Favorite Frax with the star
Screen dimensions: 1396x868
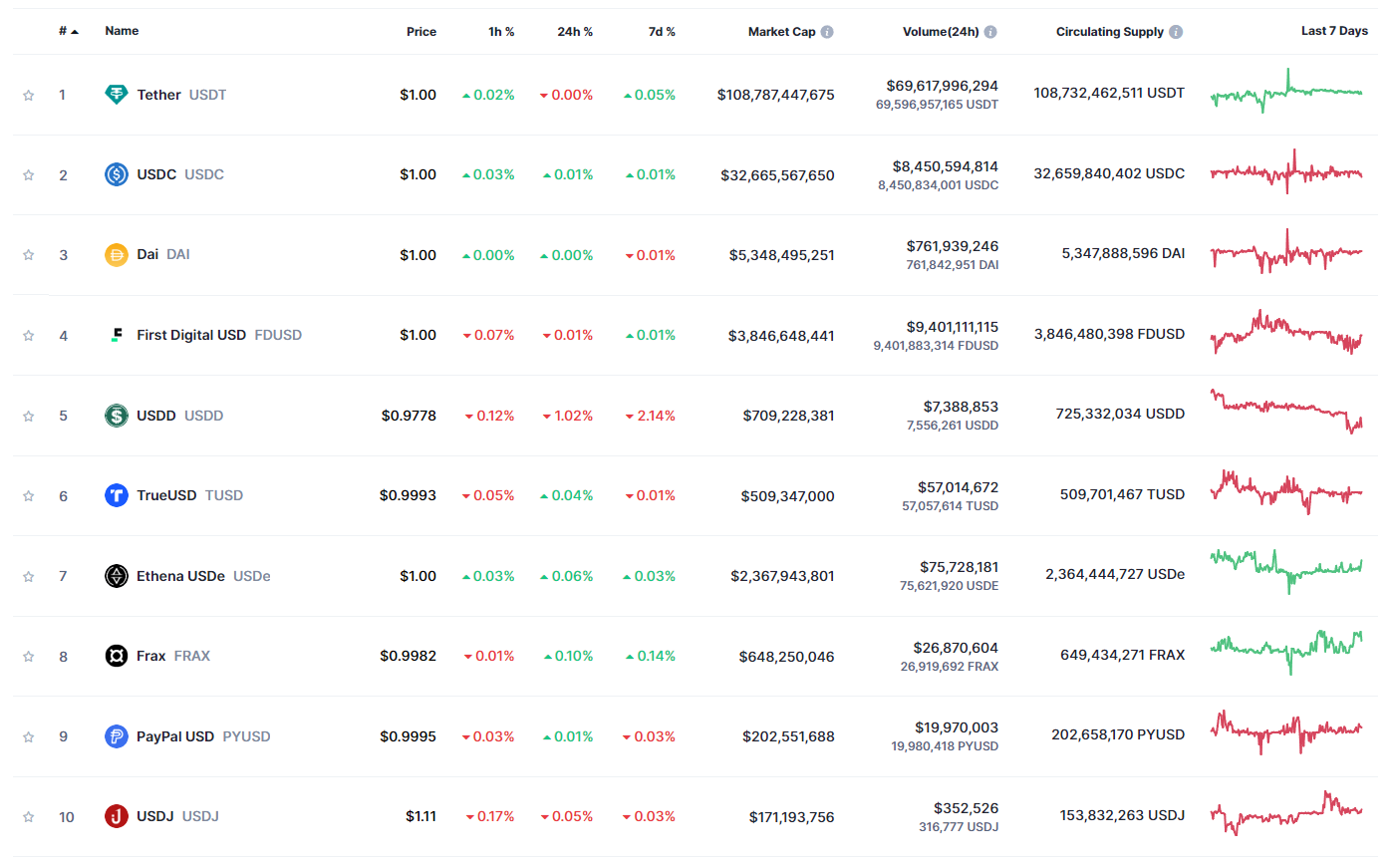click(29, 657)
